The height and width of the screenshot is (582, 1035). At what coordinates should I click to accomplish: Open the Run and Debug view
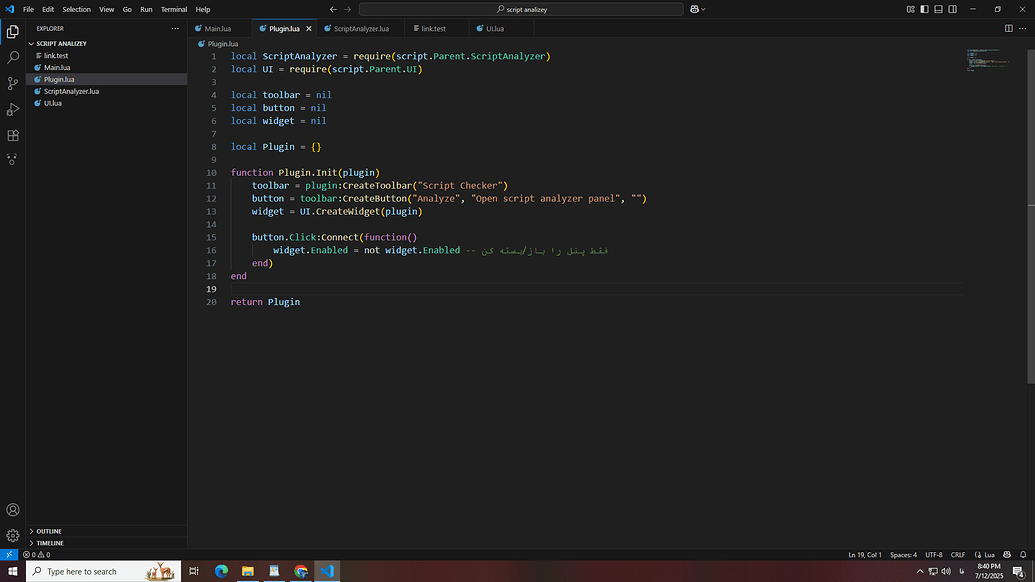point(12,110)
